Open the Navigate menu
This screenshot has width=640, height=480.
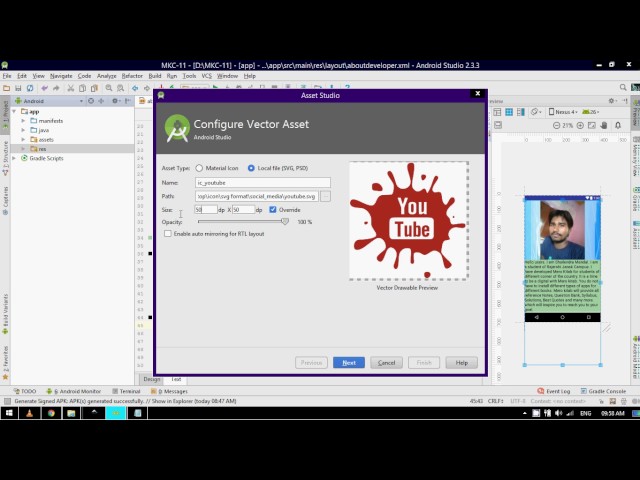point(61,76)
